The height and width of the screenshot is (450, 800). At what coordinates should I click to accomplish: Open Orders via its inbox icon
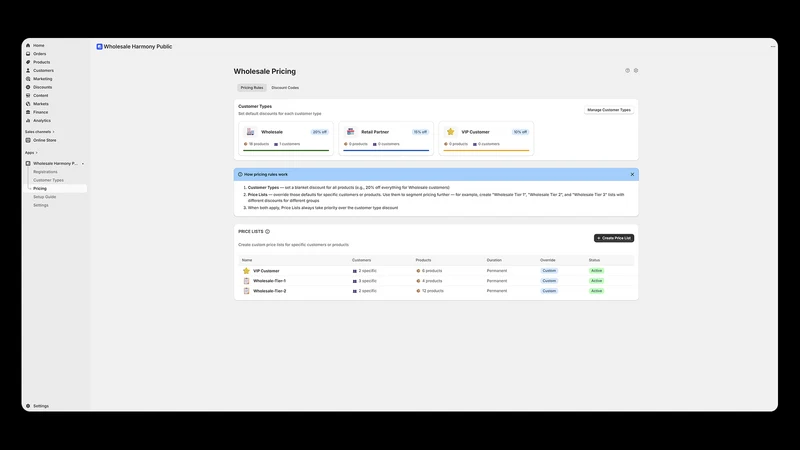[x=28, y=54]
